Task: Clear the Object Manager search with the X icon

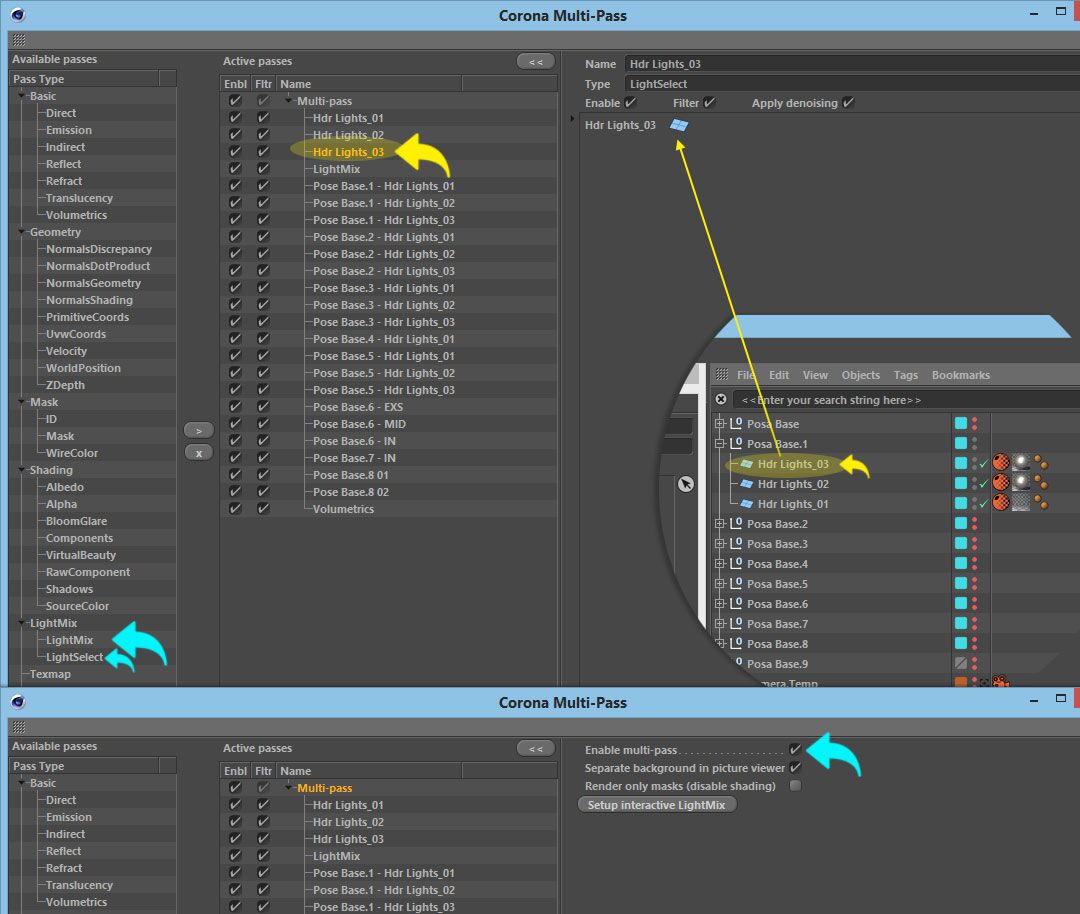Action: pyautogui.click(x=721, y=399)
